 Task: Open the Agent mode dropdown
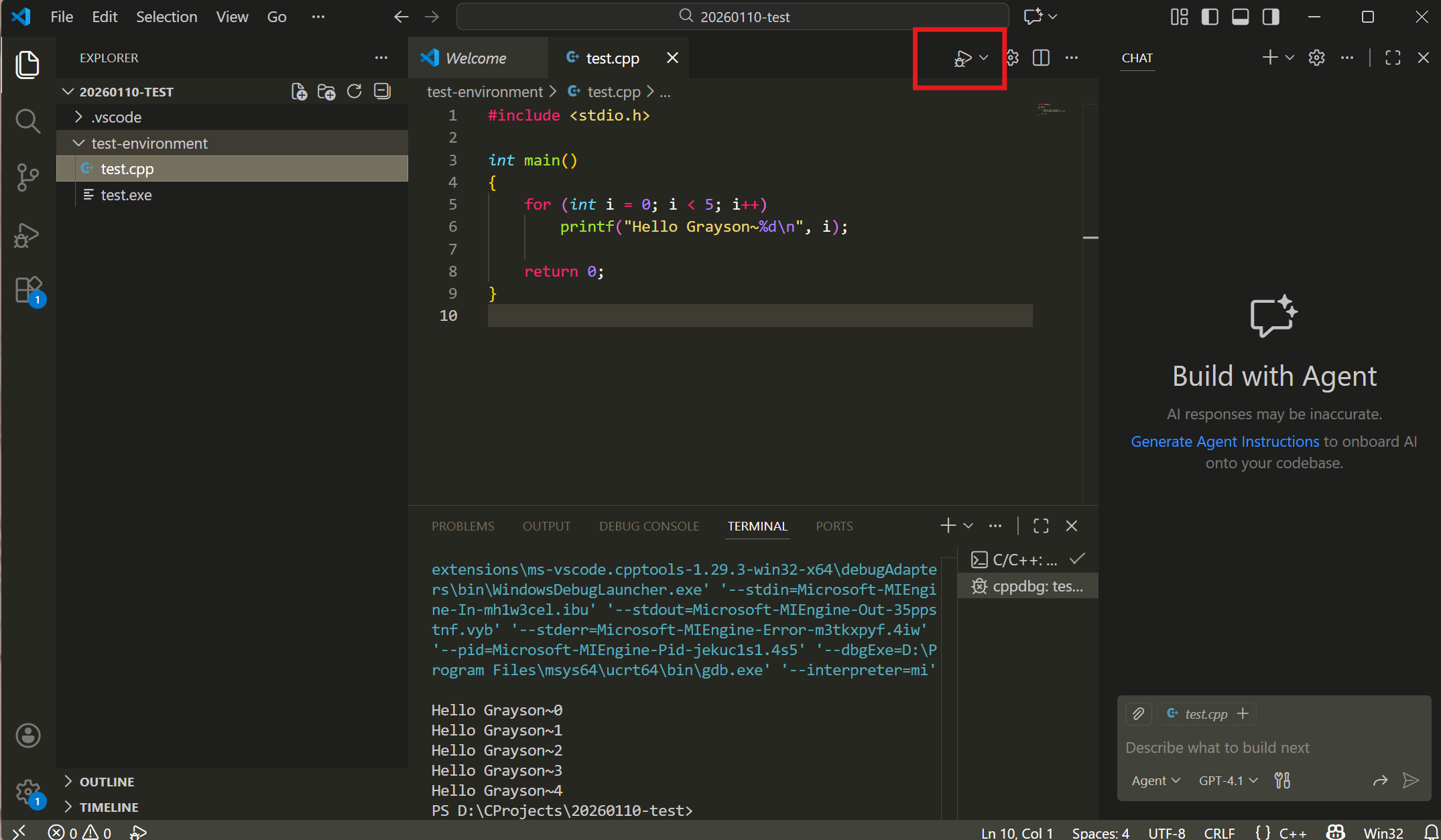(1155, 780)
